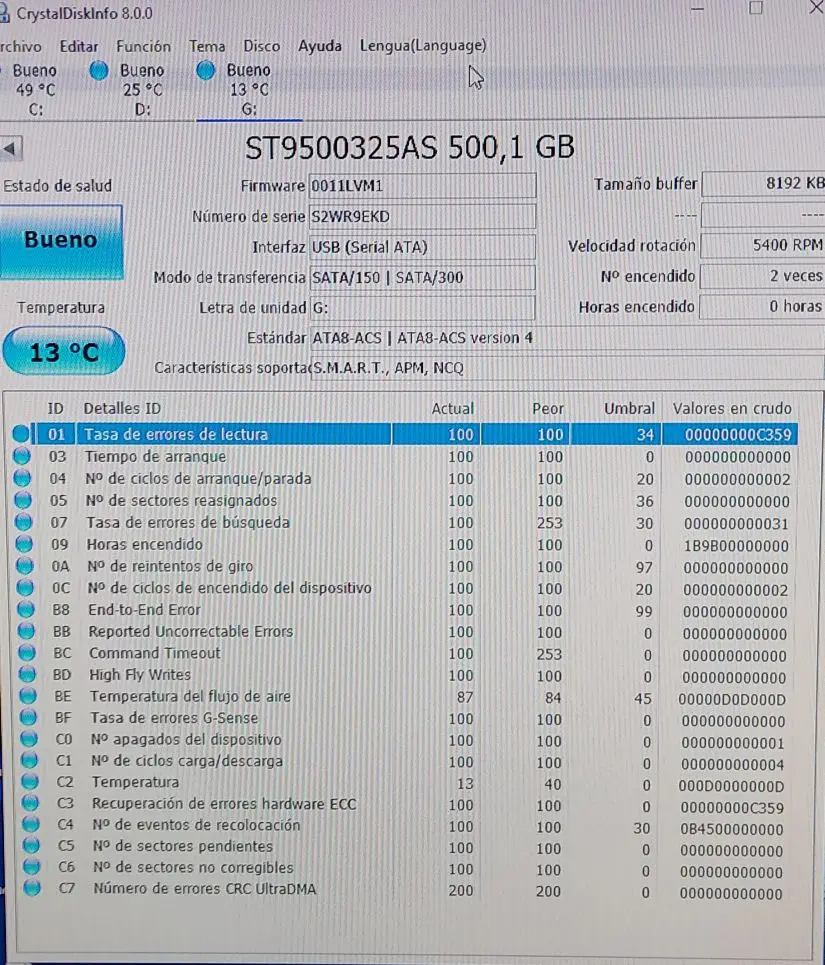Open the Editar menu

tap(79, 46)
